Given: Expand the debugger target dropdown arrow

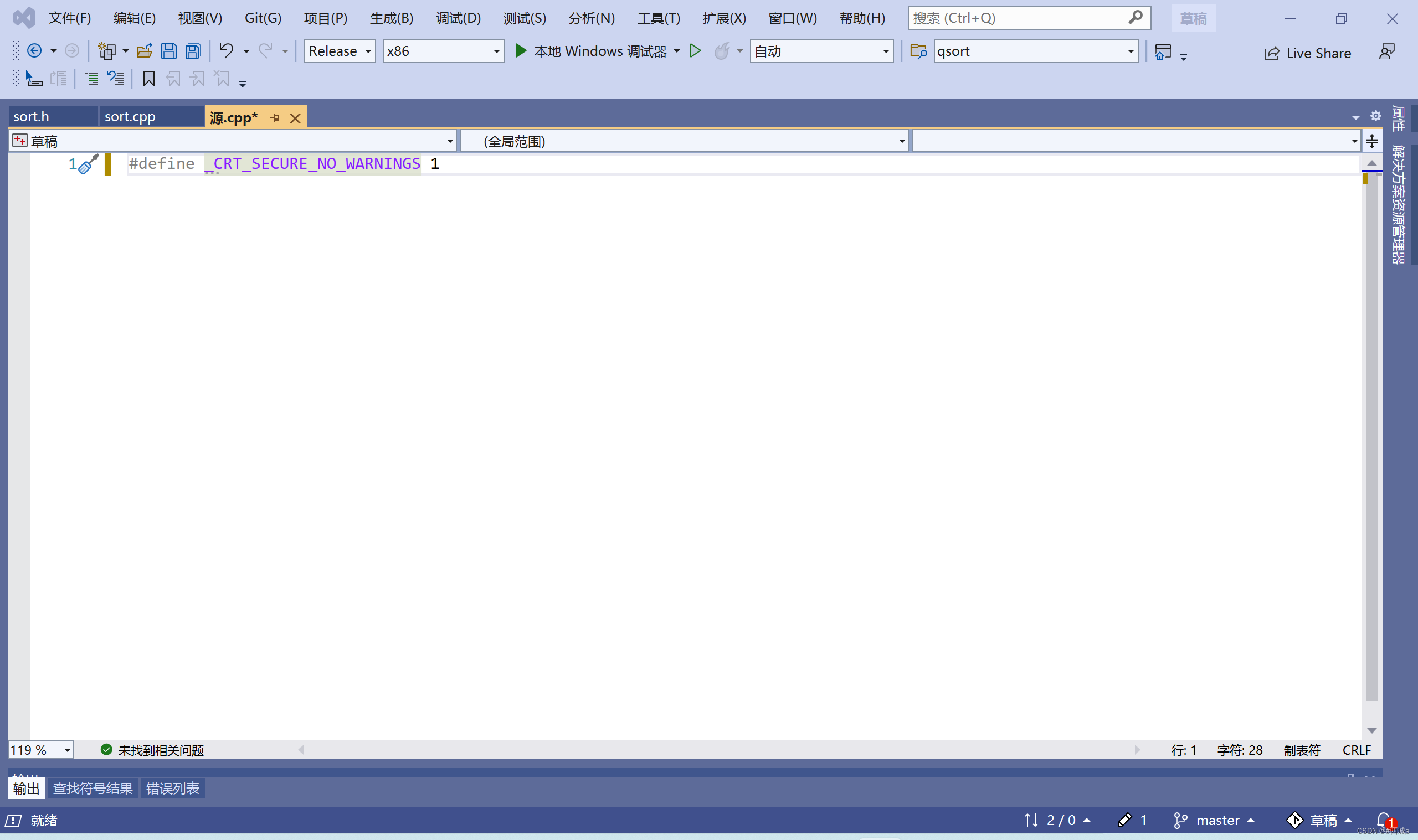Looking at the screenshot, I should [x=676, y=51].
